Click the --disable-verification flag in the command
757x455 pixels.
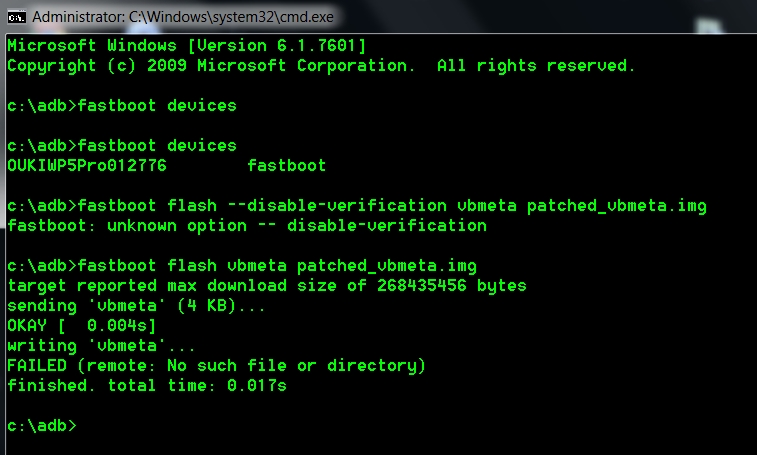(337, 206)
